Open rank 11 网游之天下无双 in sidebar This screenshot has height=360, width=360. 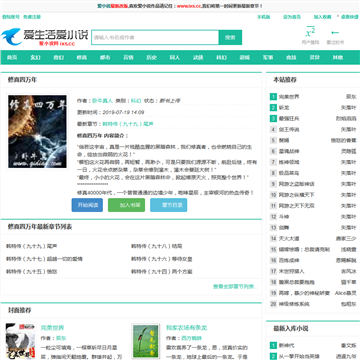click(x=297, y=206)
